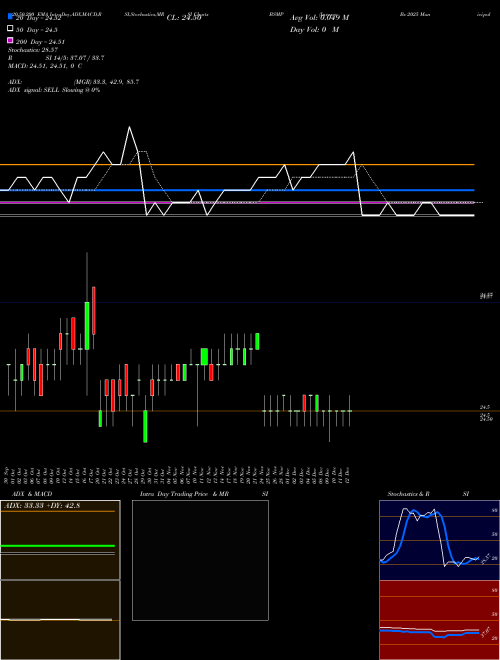The width and height of the screenshot is (500, 660).
Task: Click the 'CL: 24.50' closing price label
Action: click(x=184, y=18)
